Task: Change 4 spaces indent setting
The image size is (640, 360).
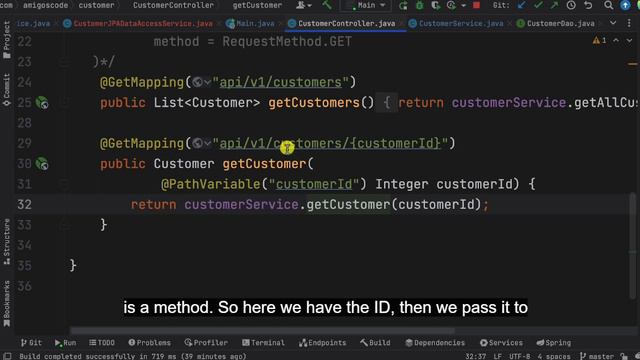Action: (x=554, y=356)
